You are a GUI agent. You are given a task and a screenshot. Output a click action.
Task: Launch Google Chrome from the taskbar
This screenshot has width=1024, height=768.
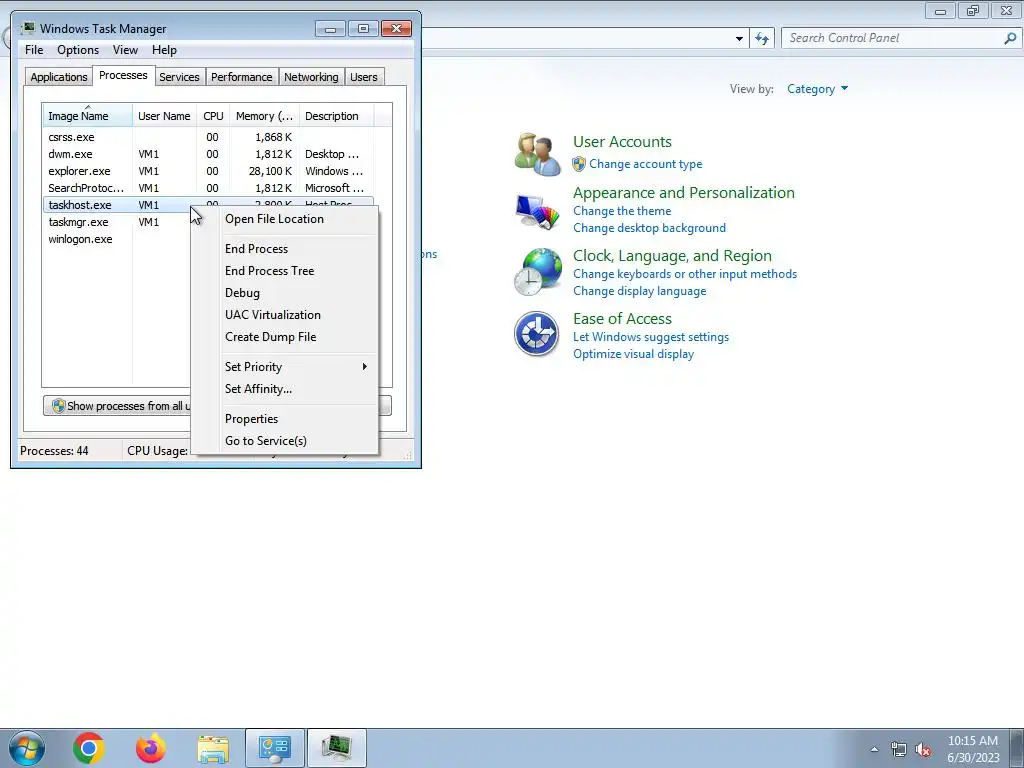(x=89, y=748)
